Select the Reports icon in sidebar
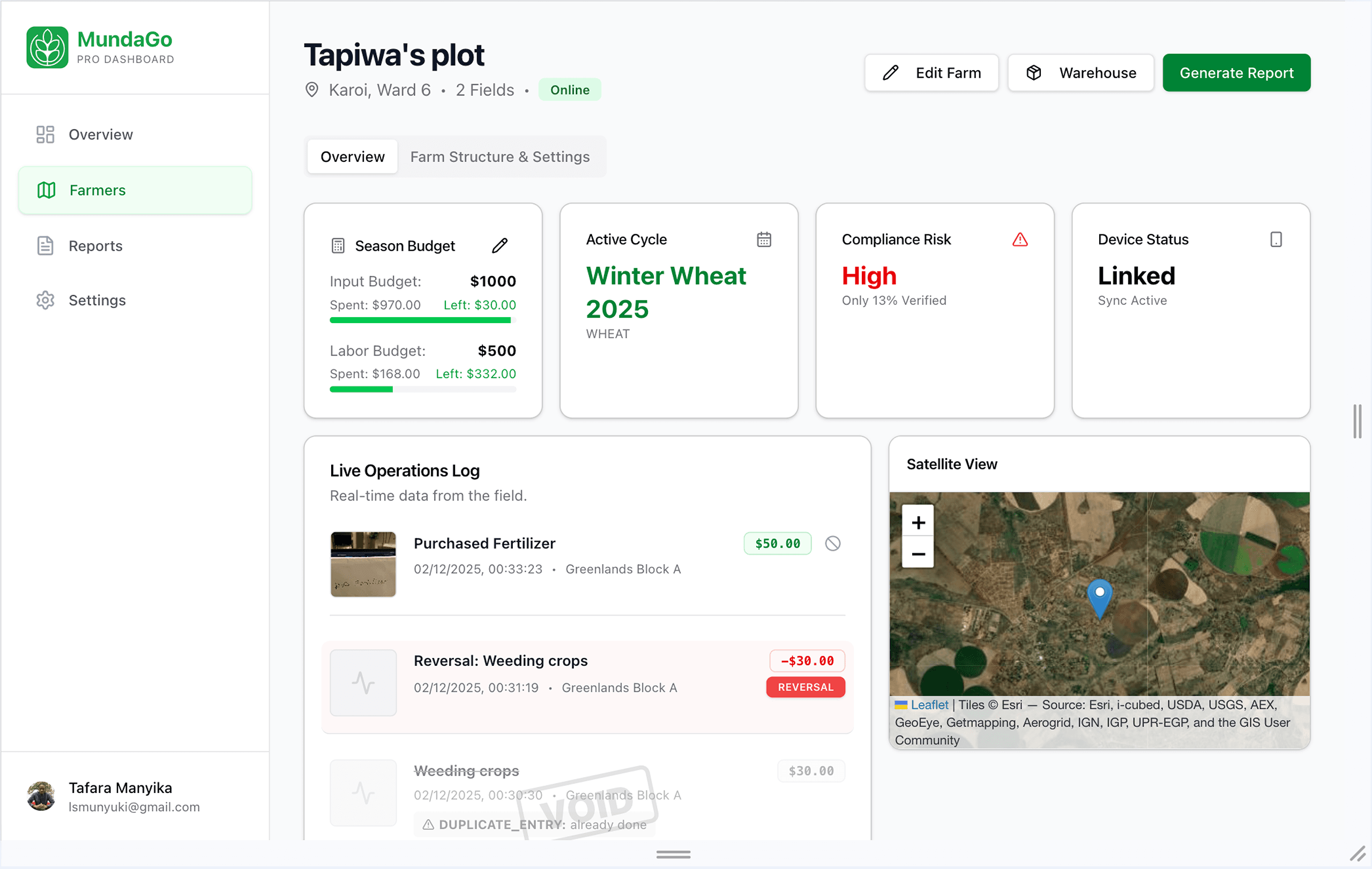Viewport: 1372px width, 869px height. pos(46,245)
